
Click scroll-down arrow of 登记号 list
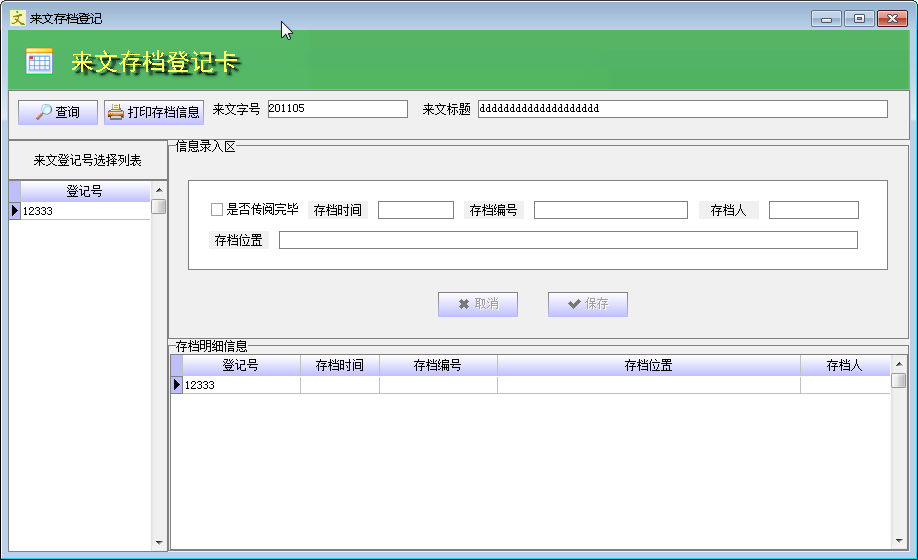pyautogui.click(x=159, y=542)
